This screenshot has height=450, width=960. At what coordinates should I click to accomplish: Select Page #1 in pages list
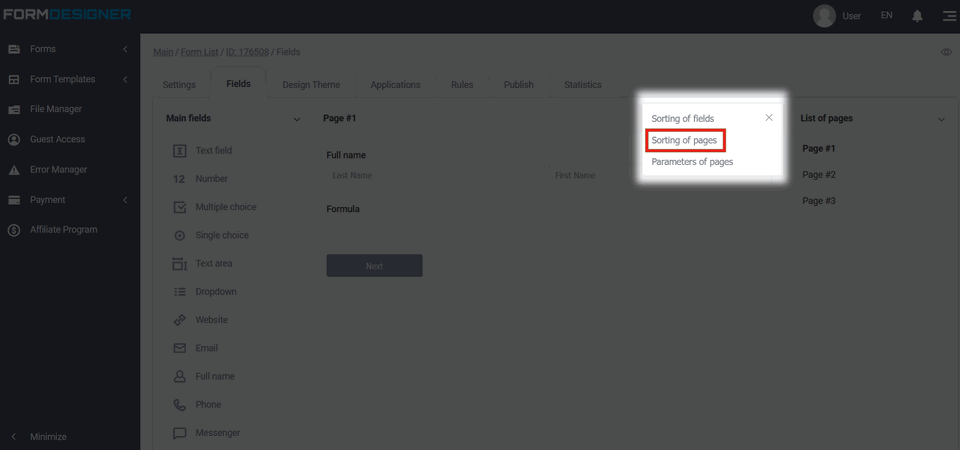tap(819, 149)
